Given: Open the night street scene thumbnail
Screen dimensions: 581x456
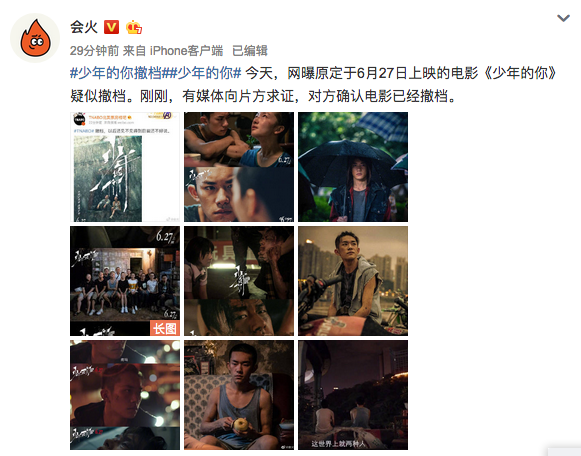Looking at the screenshot, I should coord(239,281).
